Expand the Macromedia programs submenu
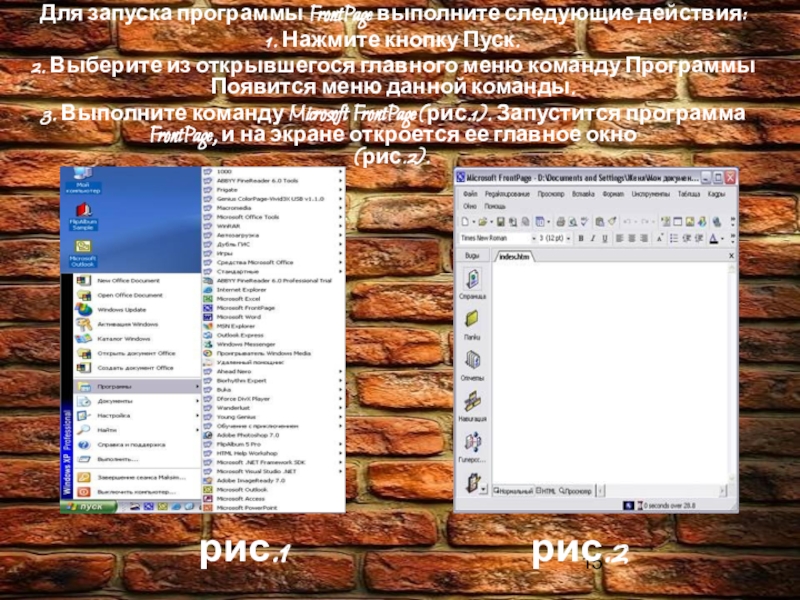The height and width of the screenshot is (600, 800). coord(273,208)
